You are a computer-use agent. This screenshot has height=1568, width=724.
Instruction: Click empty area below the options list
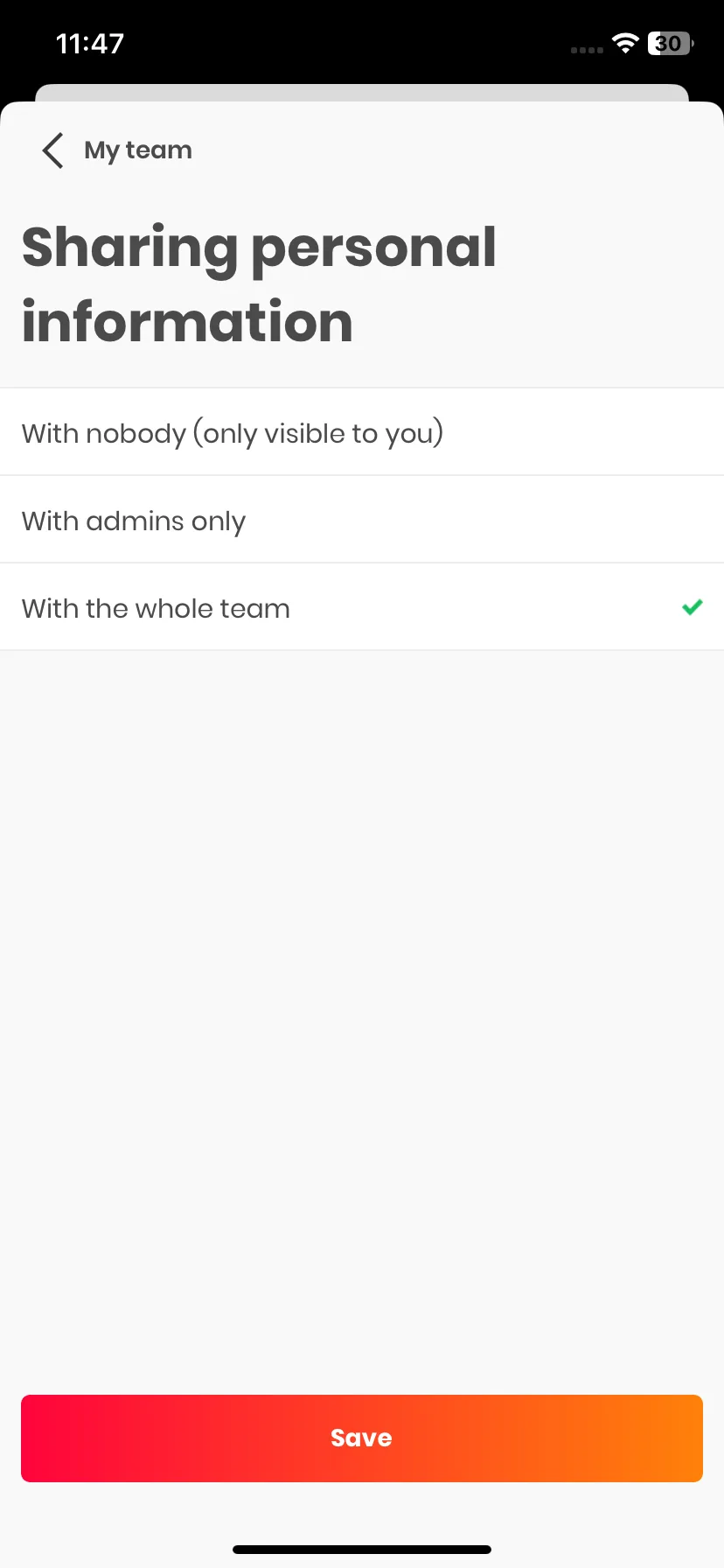pyautogui.click(x=362, y=962)
